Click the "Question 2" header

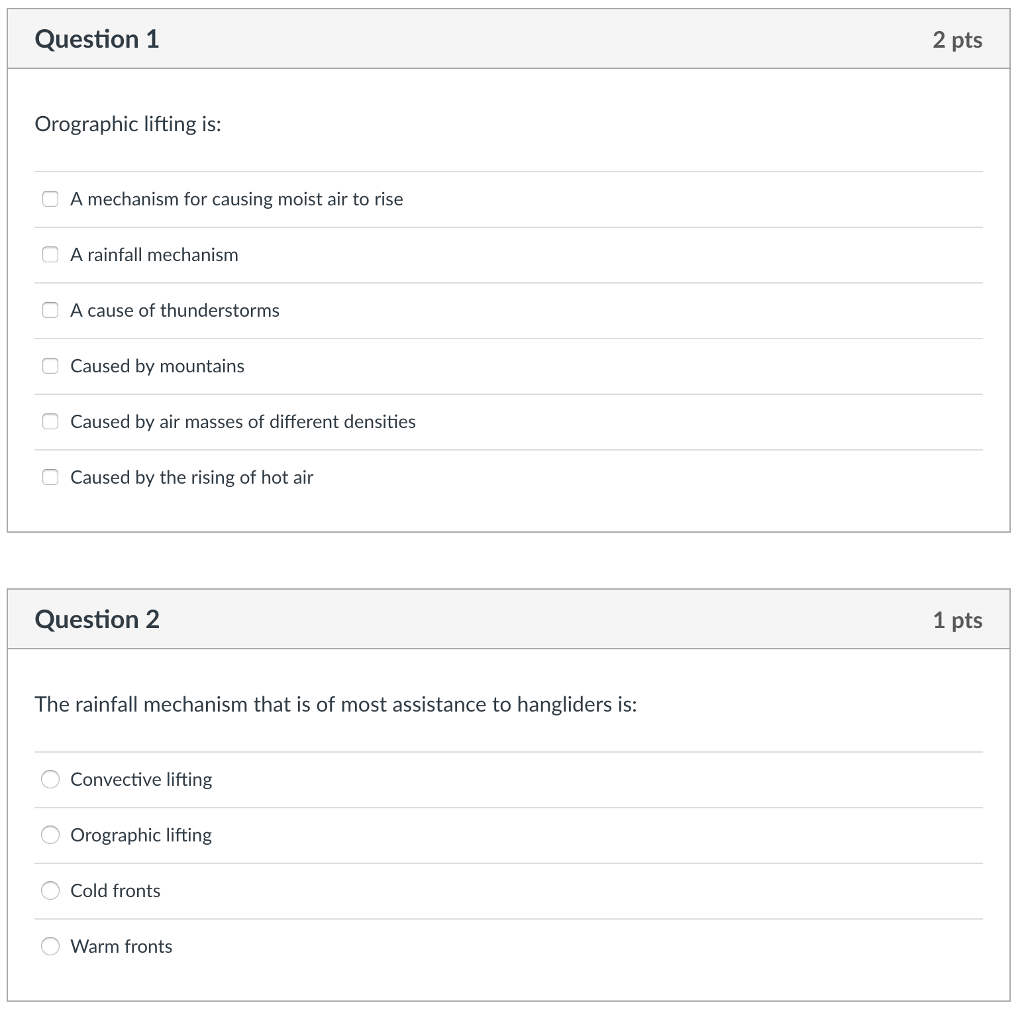[x=96, y=619]
